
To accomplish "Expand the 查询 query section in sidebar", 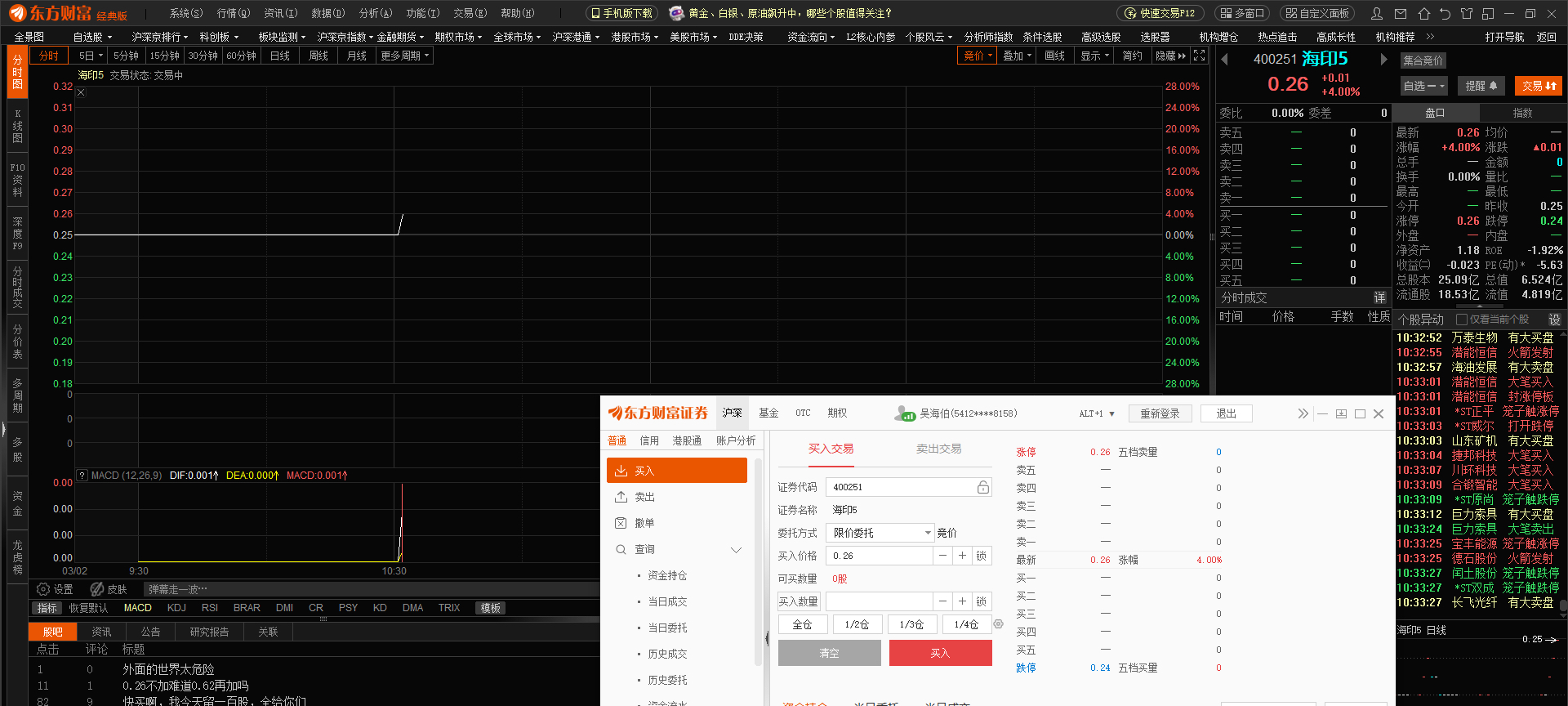I will pyautogui.click(x=677, y=549).
